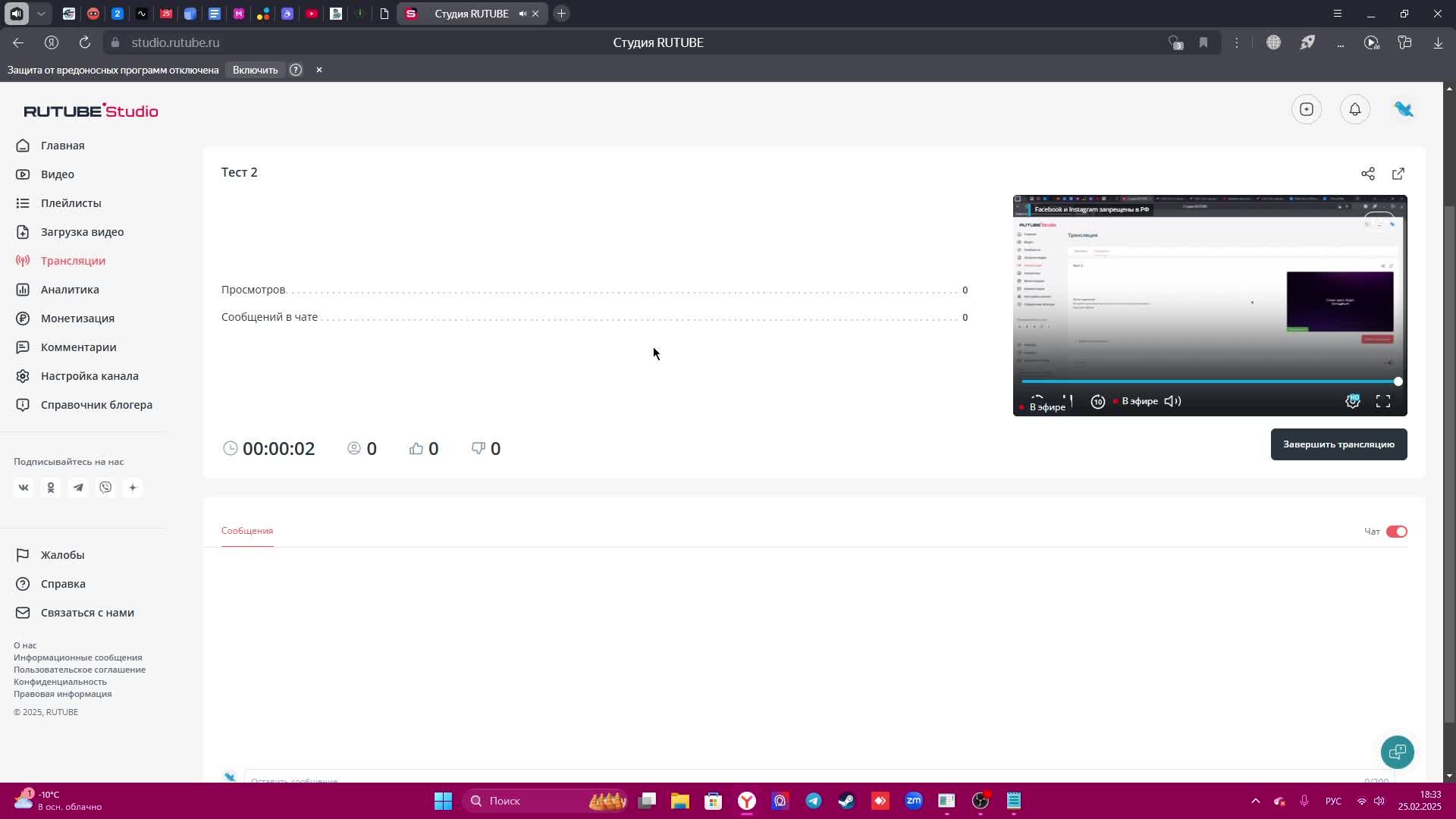
Task: Open broadcast in new window icon
Action: coord(1398,174)
